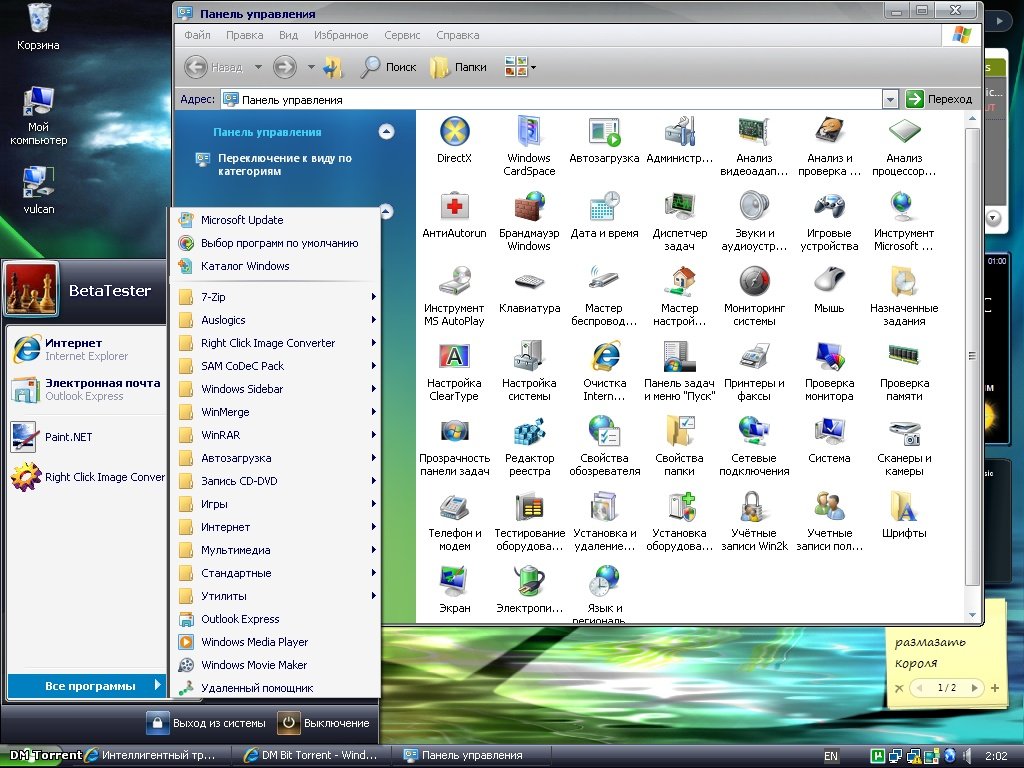The image size is (1024, 768).
Task: Open Сканеры и камеры icon
Action: coord(904,446)
